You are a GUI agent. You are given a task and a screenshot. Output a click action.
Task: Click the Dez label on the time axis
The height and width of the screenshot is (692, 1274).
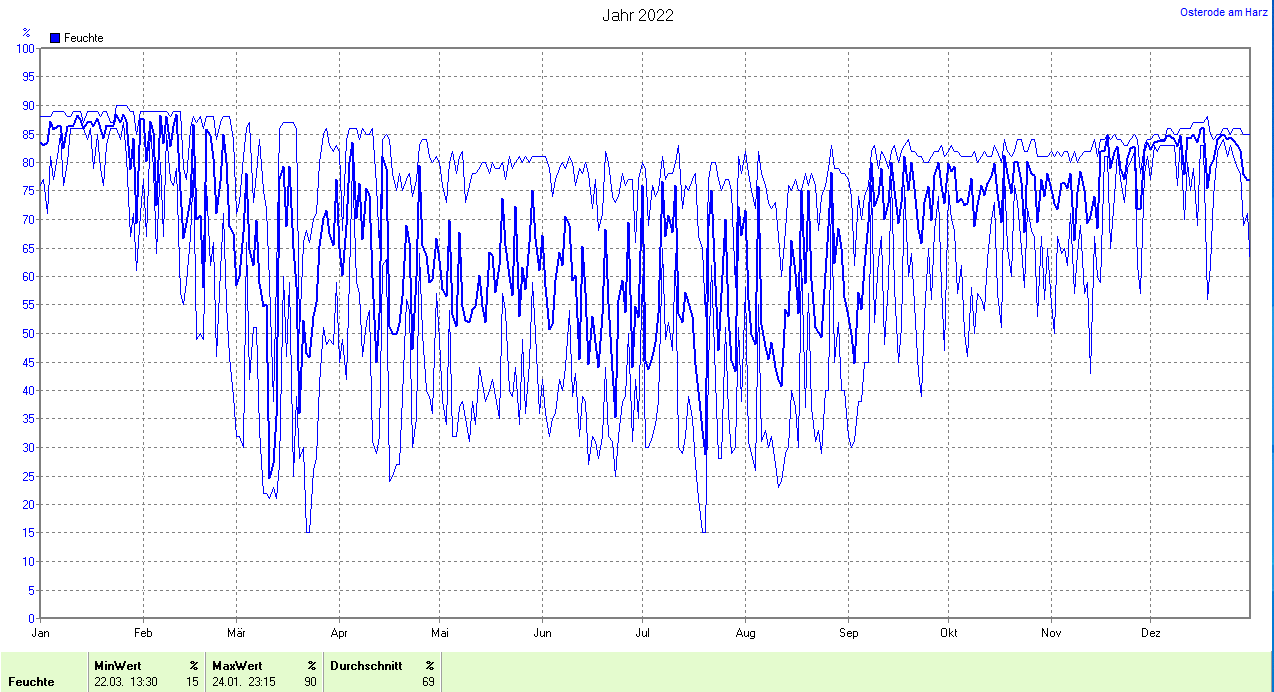1151,633
